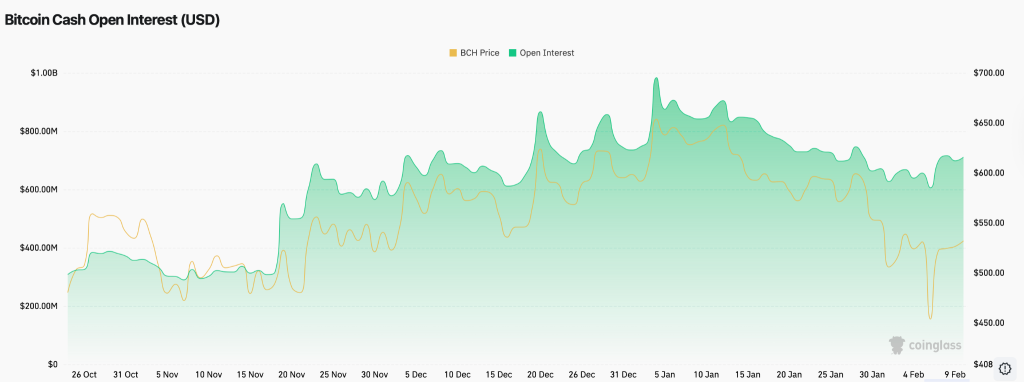Click the green Open Interest color swatch

point(512,53)
